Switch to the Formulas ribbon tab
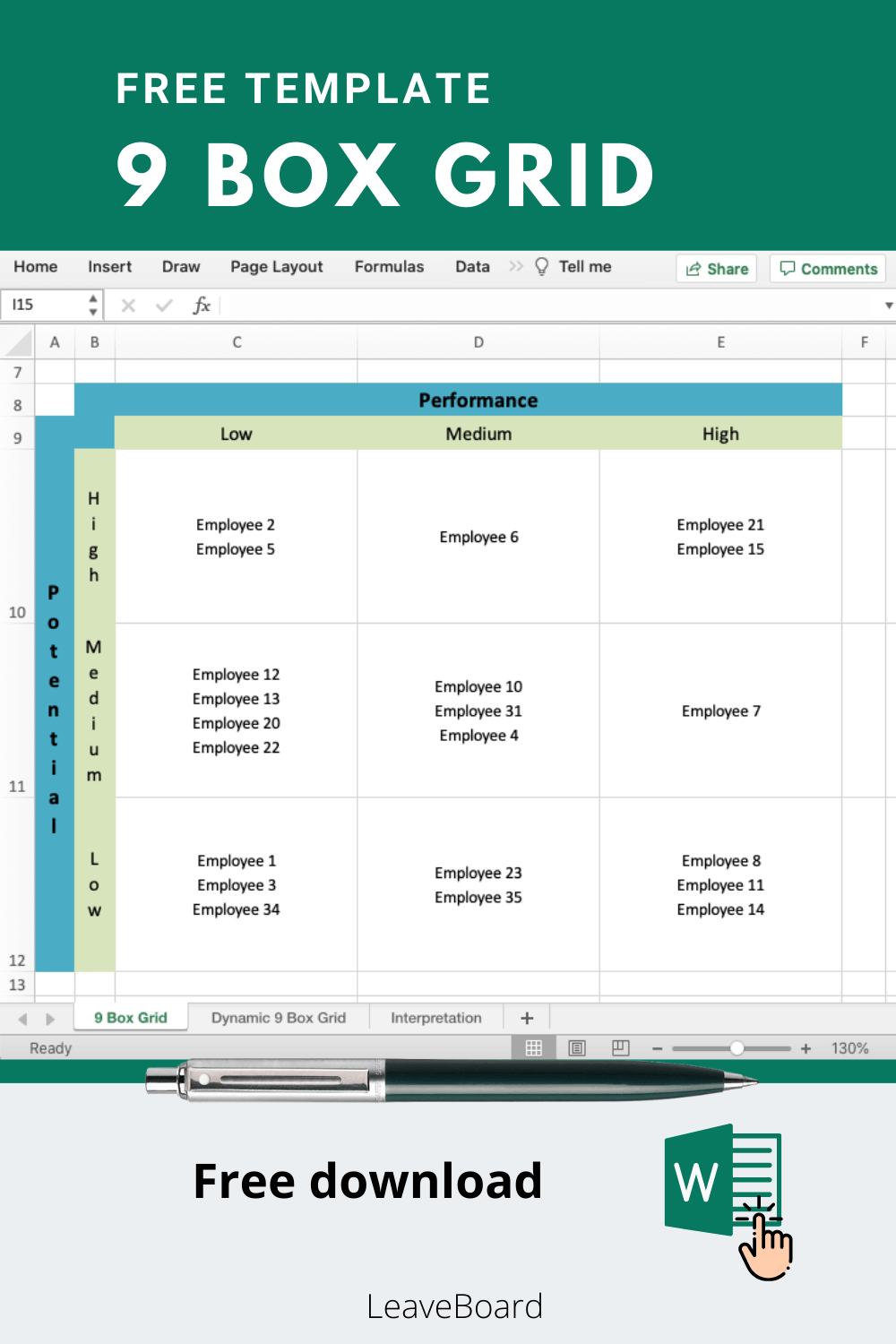896x1344 pixels. [389, 266]
